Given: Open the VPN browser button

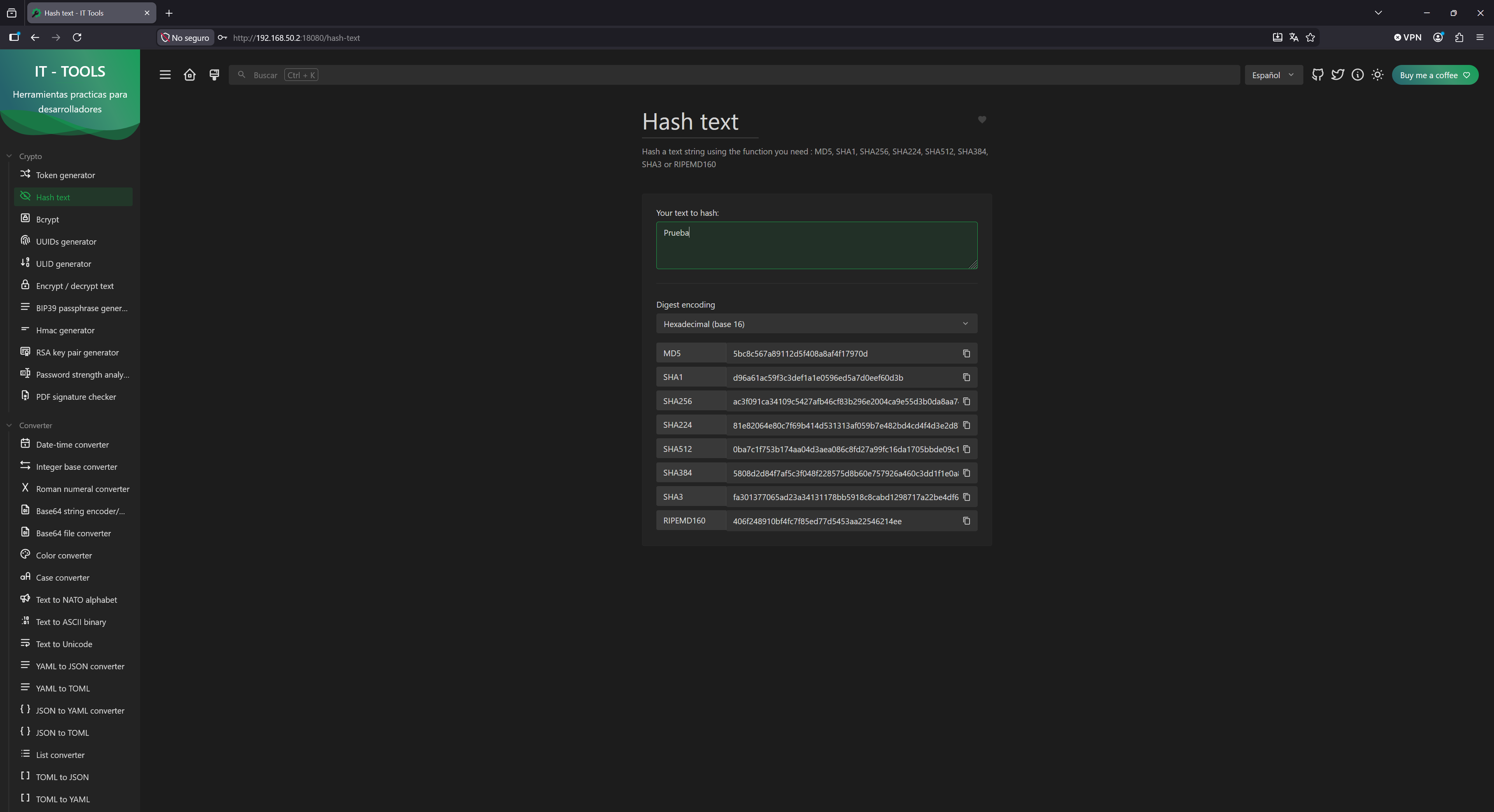Looking at the screenshot, I should click(1408, 38).
